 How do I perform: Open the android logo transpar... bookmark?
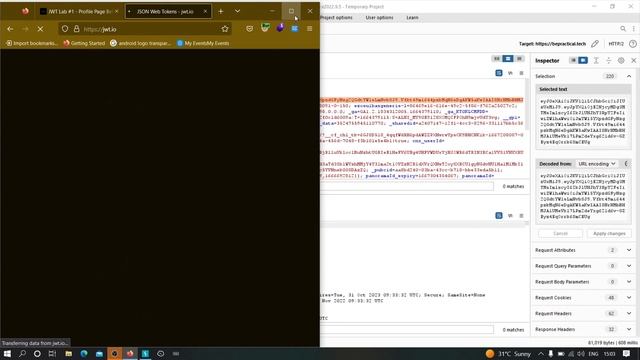click(140, 43)
